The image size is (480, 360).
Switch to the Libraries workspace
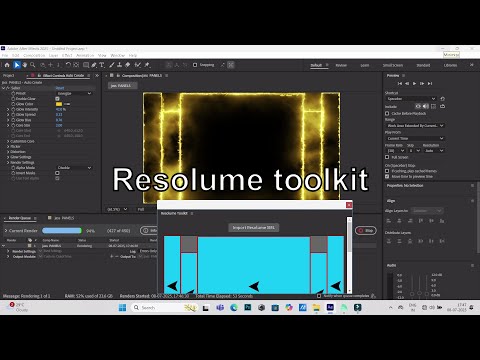(x=450, y=65)
